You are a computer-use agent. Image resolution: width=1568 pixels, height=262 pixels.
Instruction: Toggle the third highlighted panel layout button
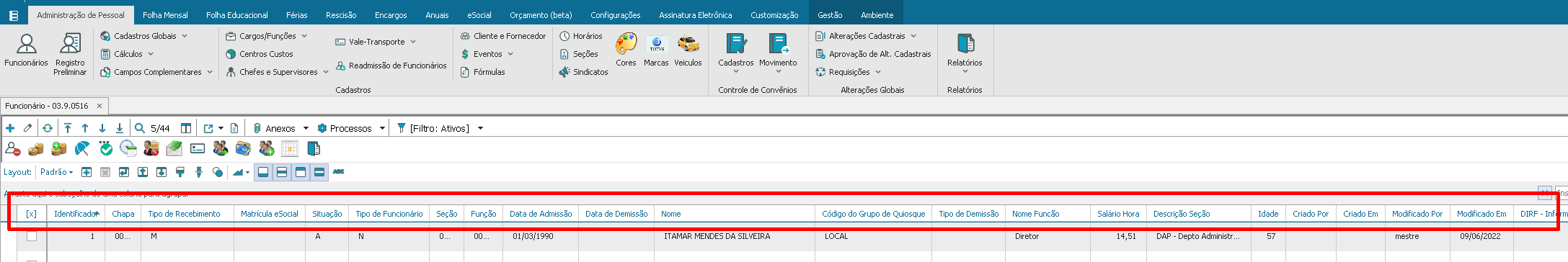[301, 172]
